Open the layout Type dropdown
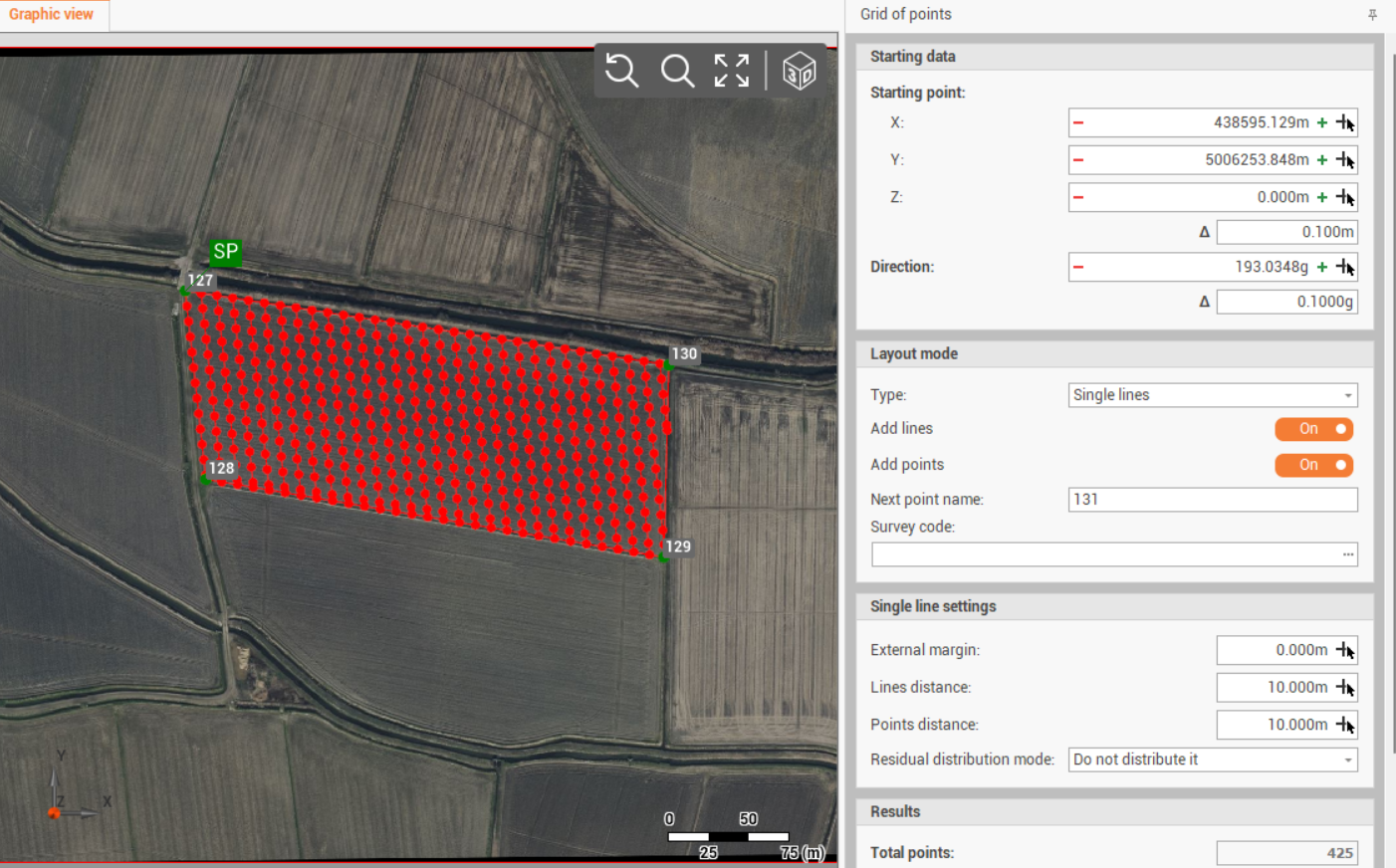The width and height of the screenshot is (1396, 868). point(1212,395)
